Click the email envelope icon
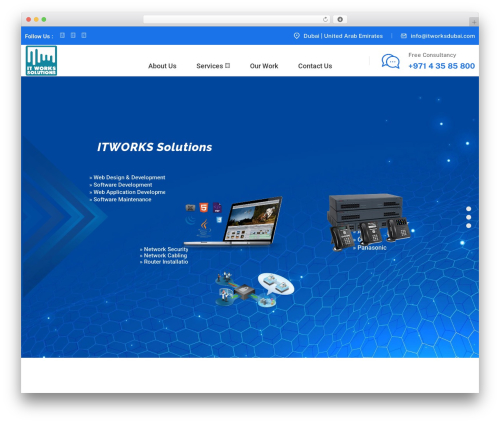Screen dimensions: 500x423 [x=403, y=36]
